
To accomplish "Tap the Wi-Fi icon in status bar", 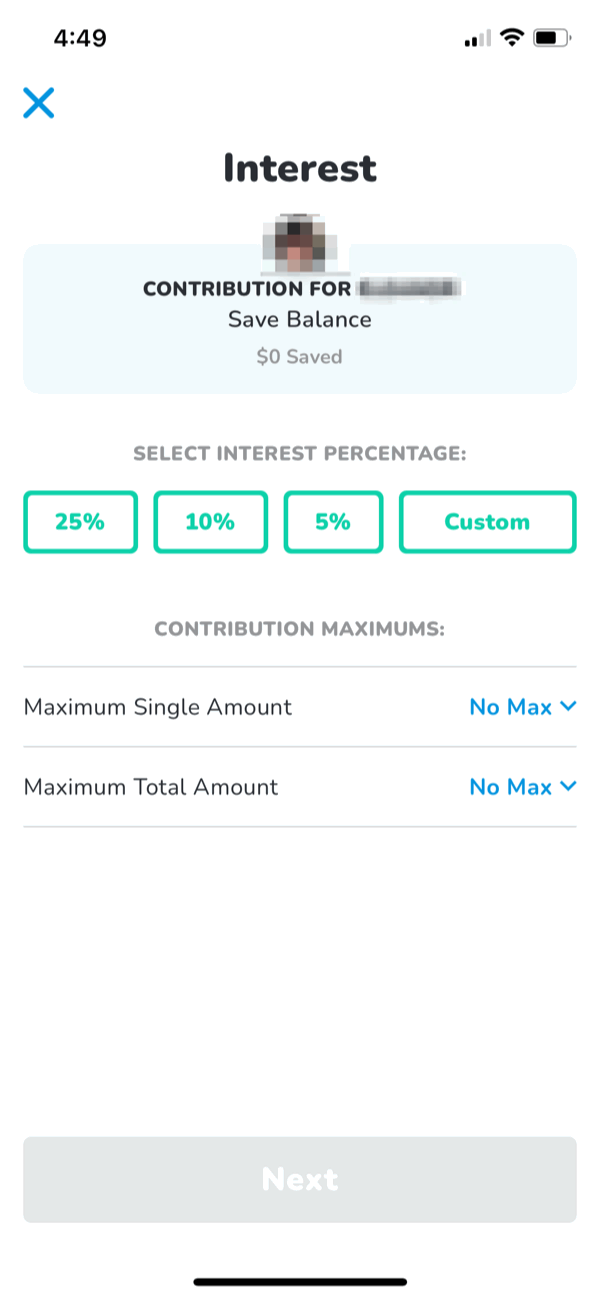I will coord(512,39).
